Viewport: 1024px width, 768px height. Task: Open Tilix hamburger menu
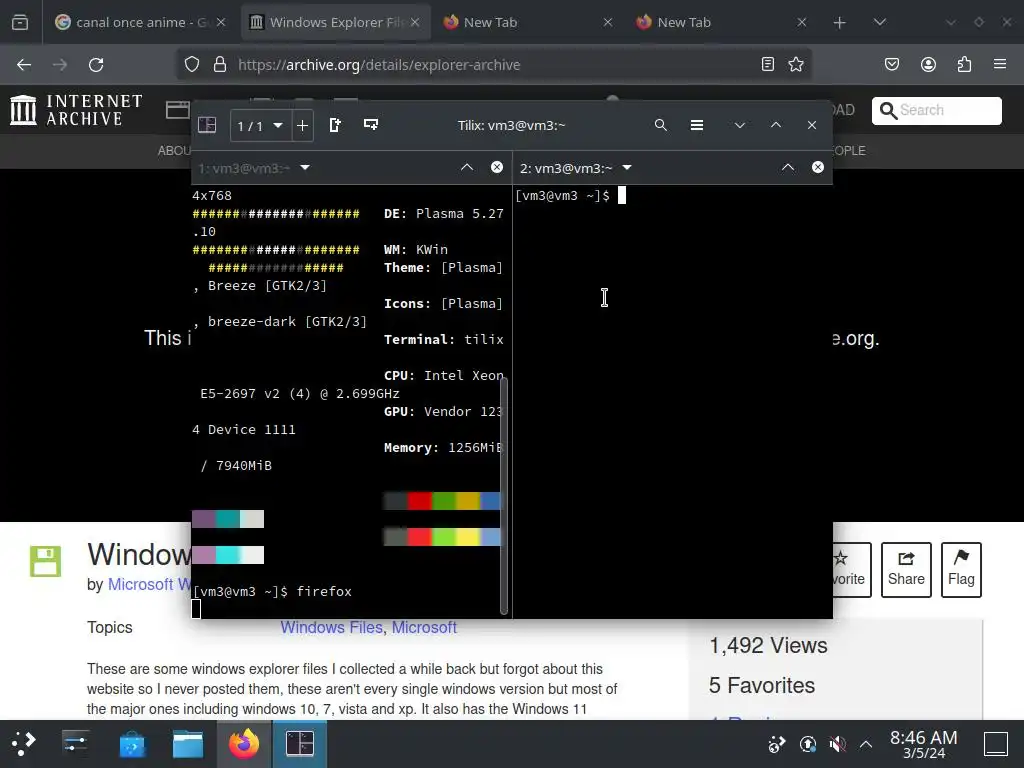(x=697, y=125)
